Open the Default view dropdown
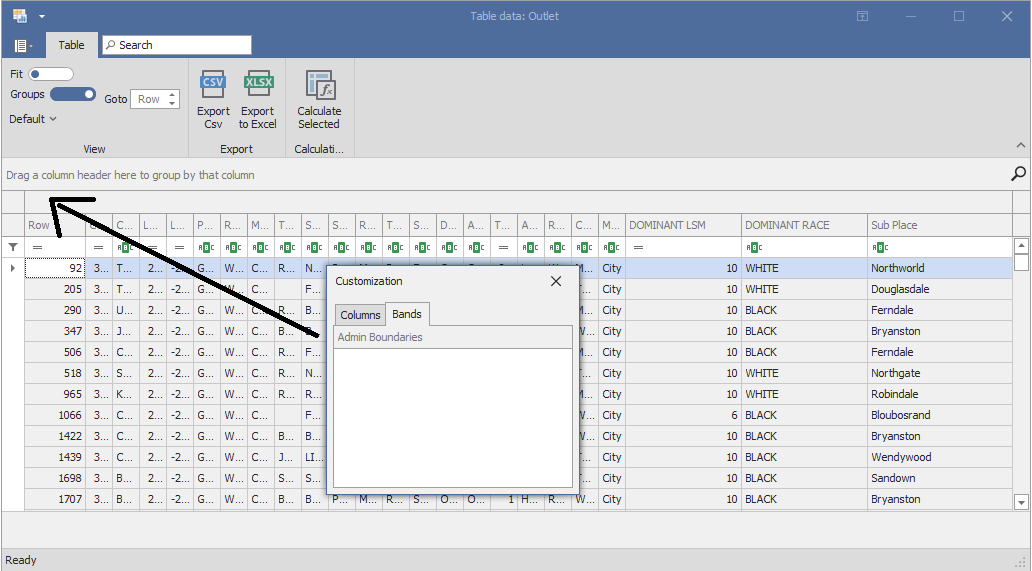1032x571 pixels. pos(33,119)
